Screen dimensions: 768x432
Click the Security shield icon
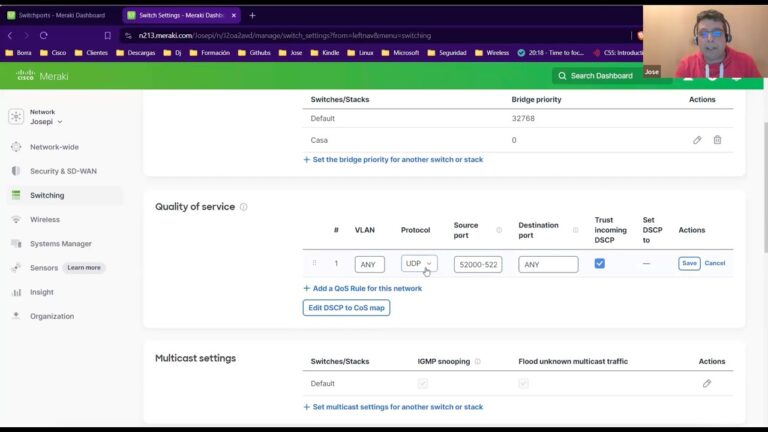(16, 171)
